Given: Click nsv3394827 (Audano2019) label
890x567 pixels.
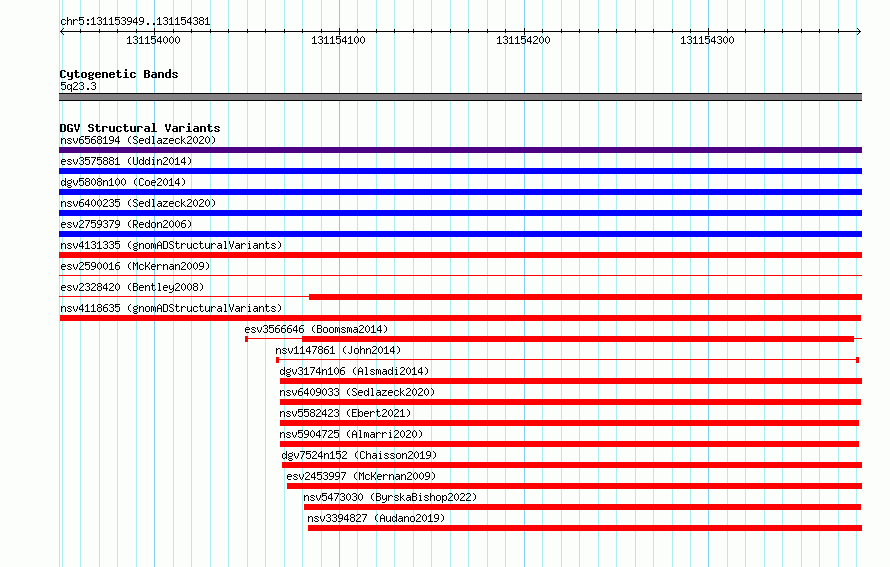Looking at the screenshot, I should click(376, 518).
